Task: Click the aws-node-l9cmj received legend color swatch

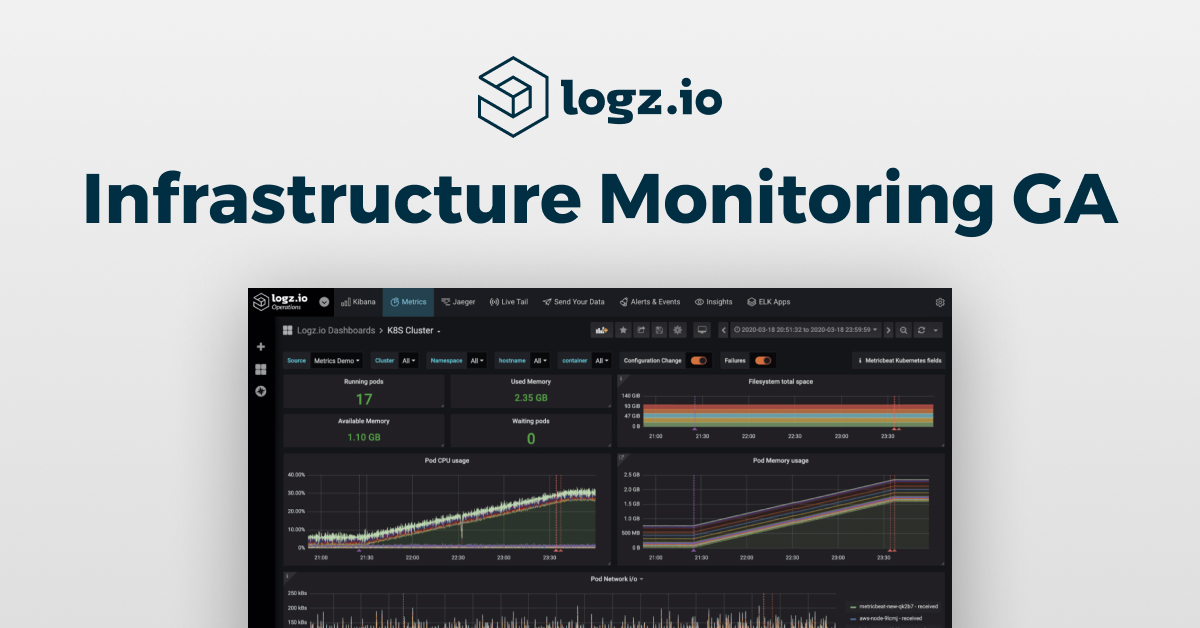Action: [x=852, y=618]
